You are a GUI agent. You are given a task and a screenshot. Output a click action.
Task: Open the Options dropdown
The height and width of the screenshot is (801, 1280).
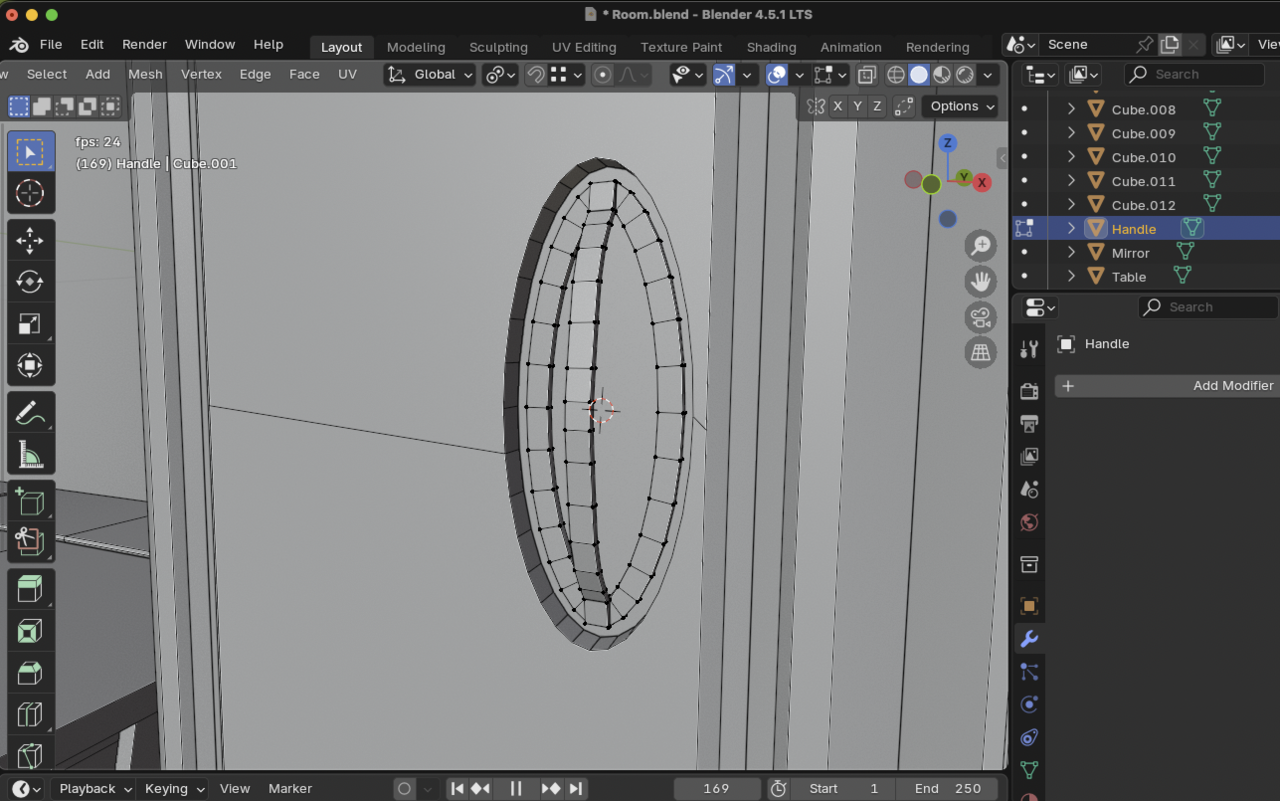tap(960, 106)
